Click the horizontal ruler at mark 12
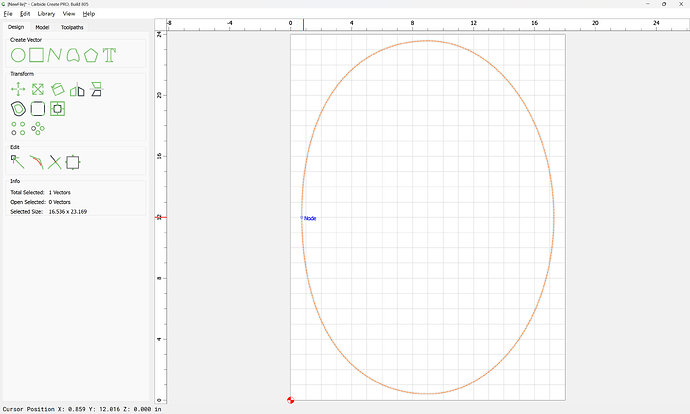 point(473,23)
